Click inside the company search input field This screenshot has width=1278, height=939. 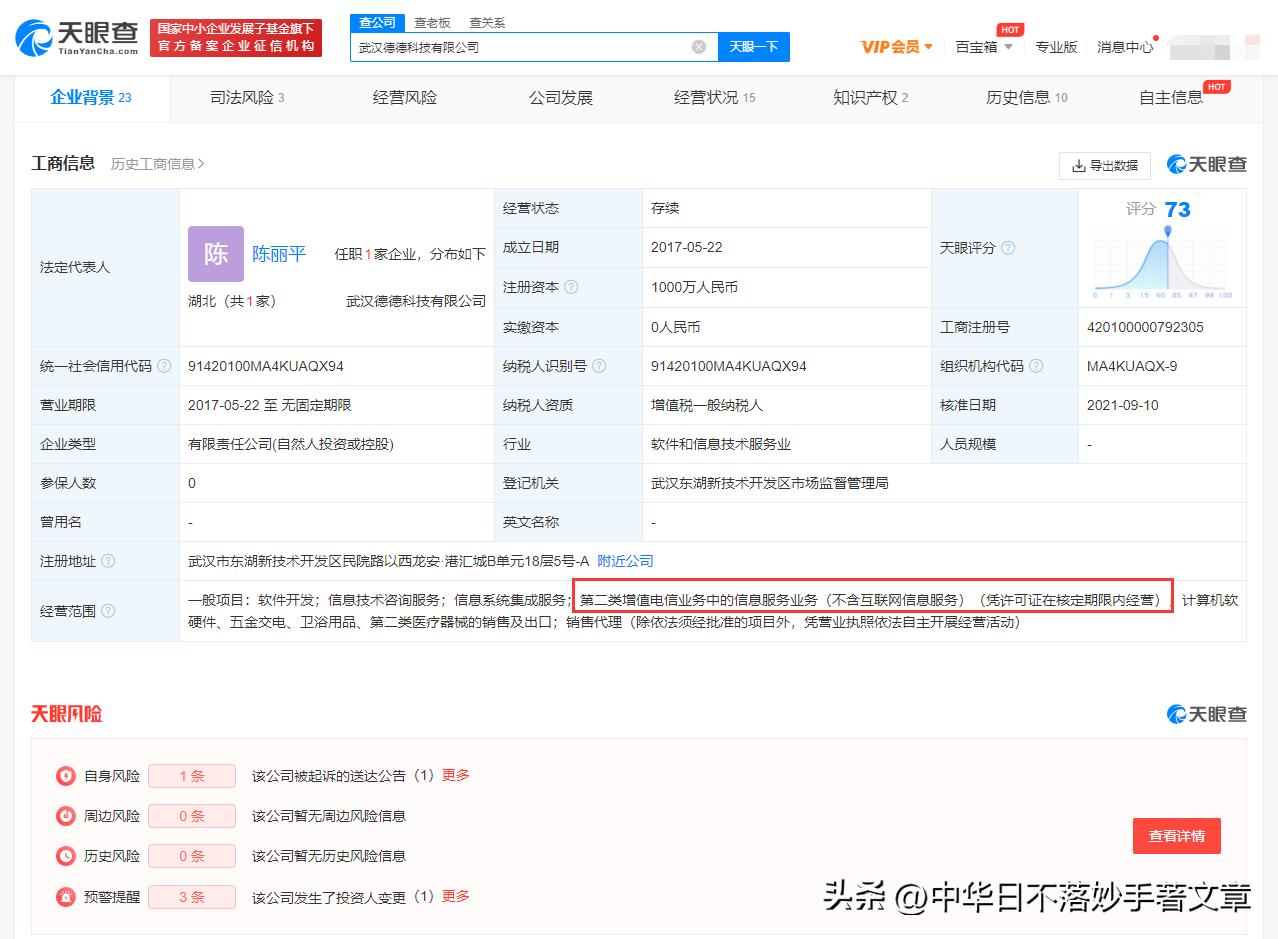tap(520, 46)
